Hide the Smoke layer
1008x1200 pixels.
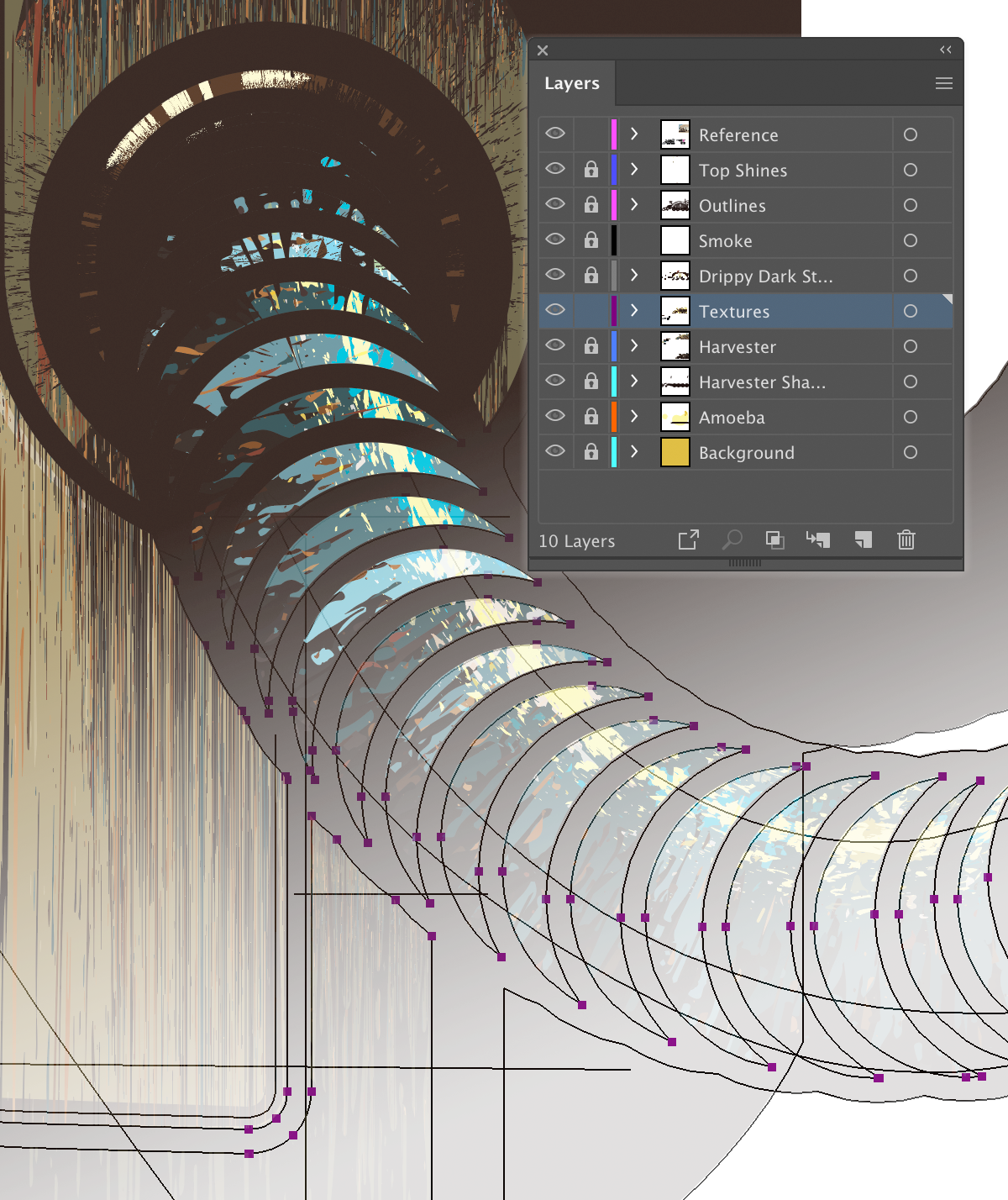point(555,239)
